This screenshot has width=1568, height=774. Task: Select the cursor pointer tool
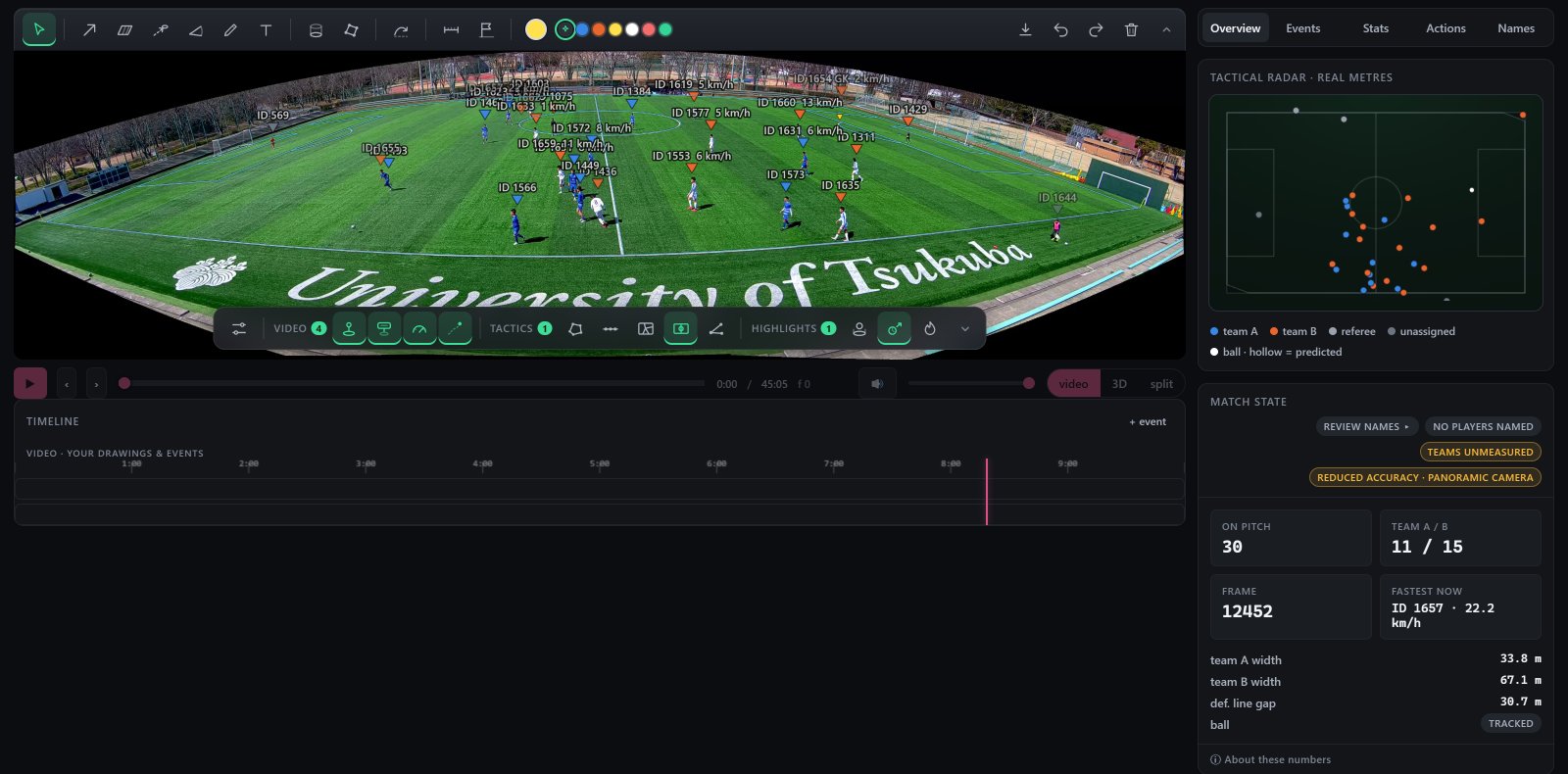(x=39, y=29)
